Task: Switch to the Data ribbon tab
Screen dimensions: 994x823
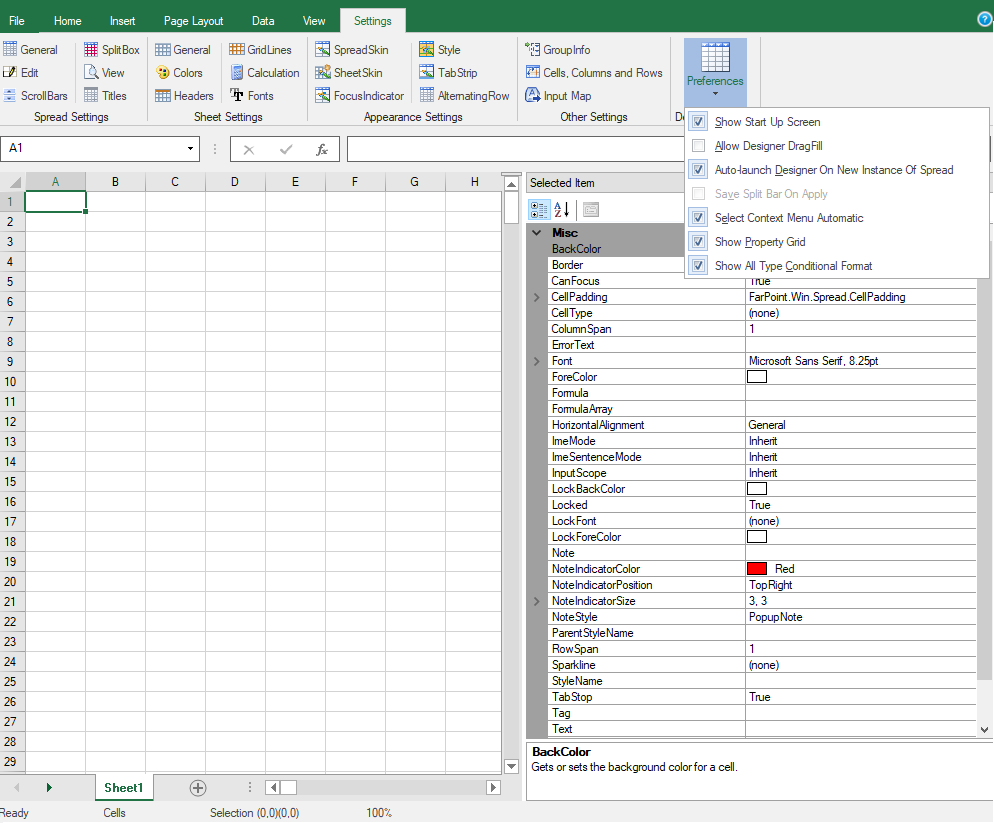Action: [x=263, y=21]
